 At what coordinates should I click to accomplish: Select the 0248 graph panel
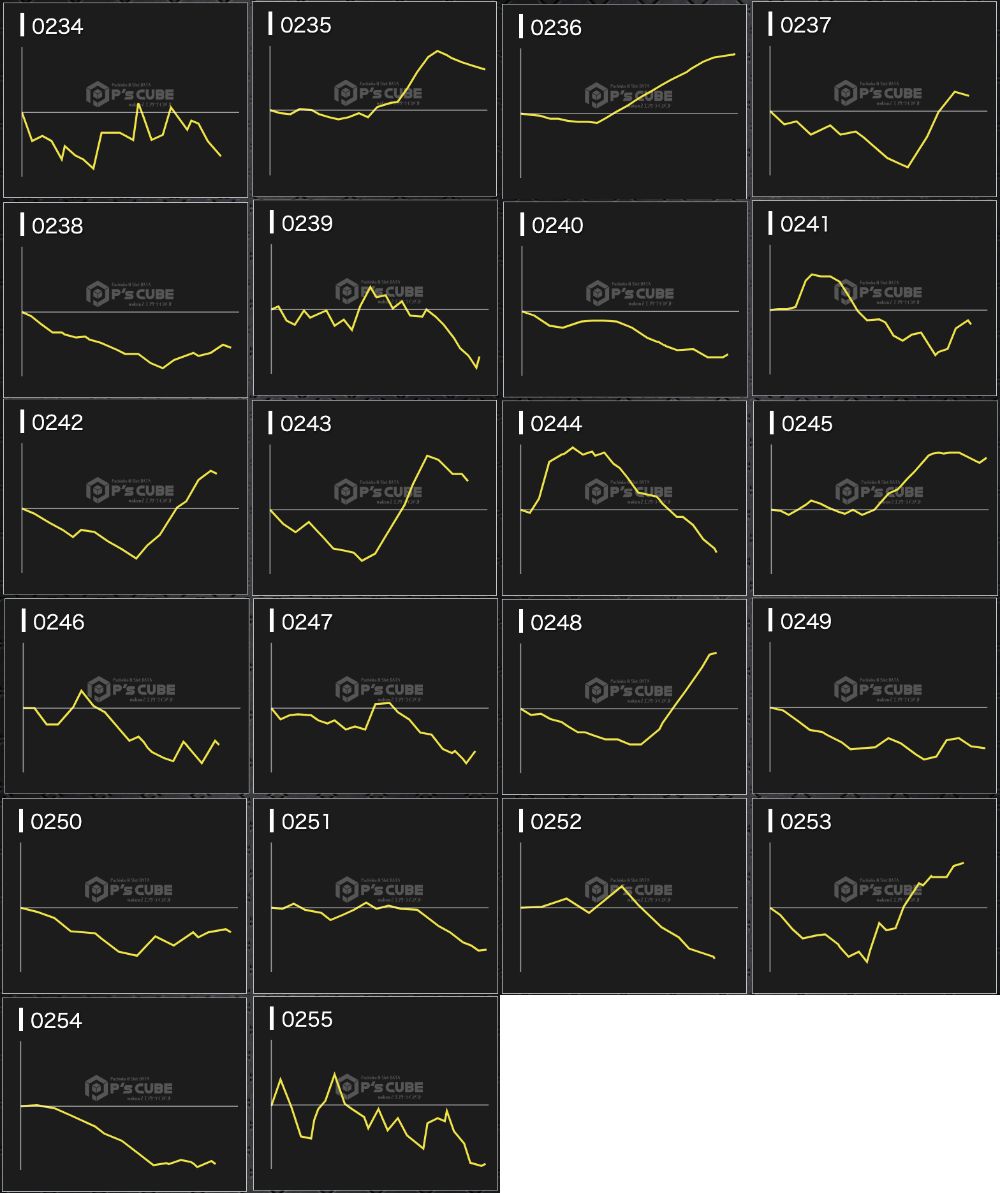coord(624,696)
